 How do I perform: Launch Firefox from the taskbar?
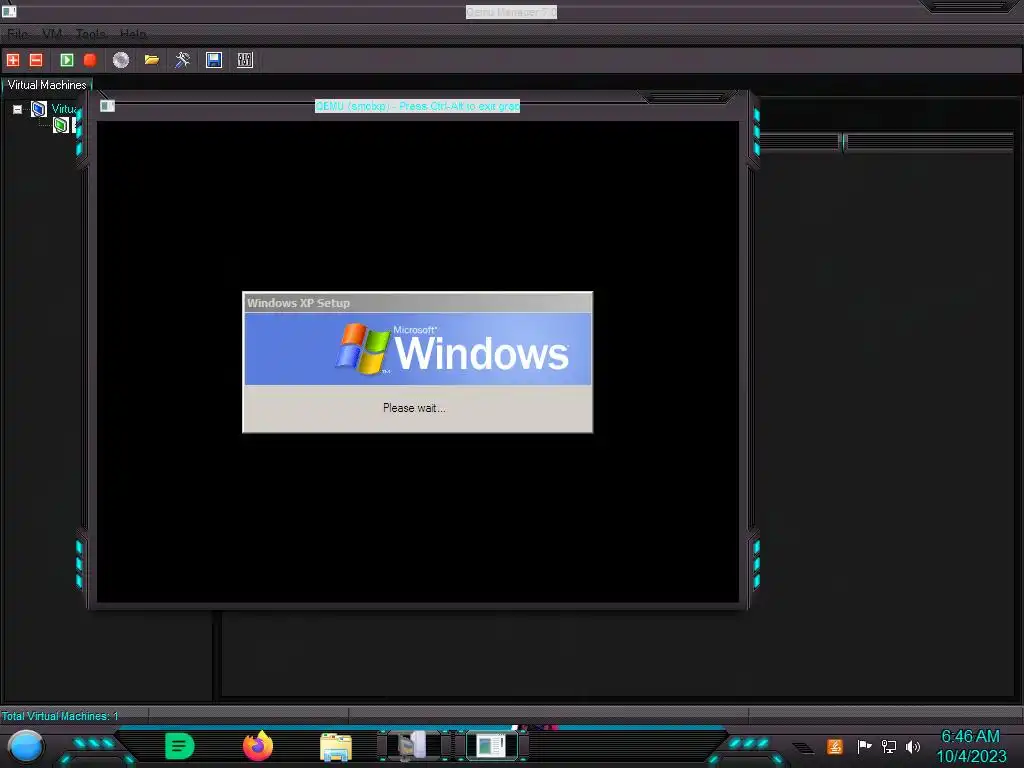click(x=258, y=746)
